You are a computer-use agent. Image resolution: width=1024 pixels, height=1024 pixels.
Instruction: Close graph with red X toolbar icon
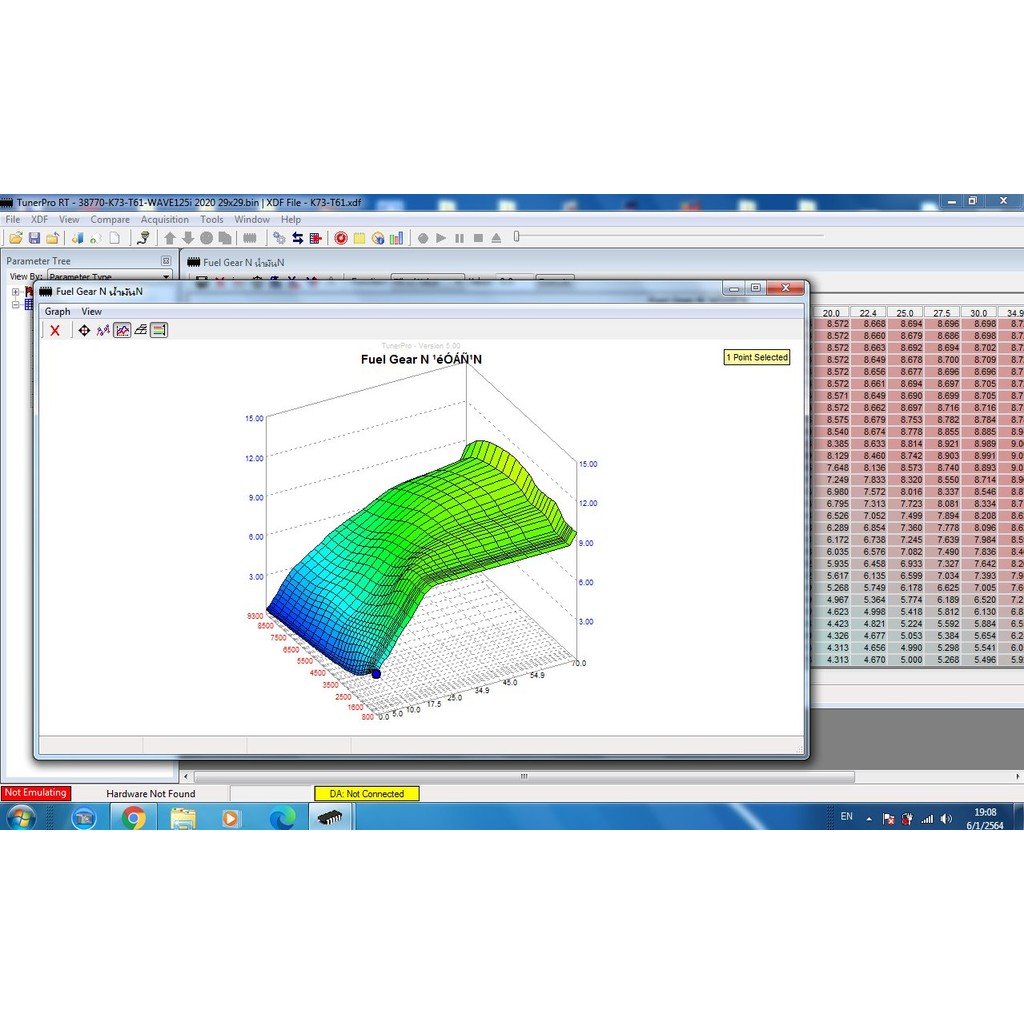55,330
